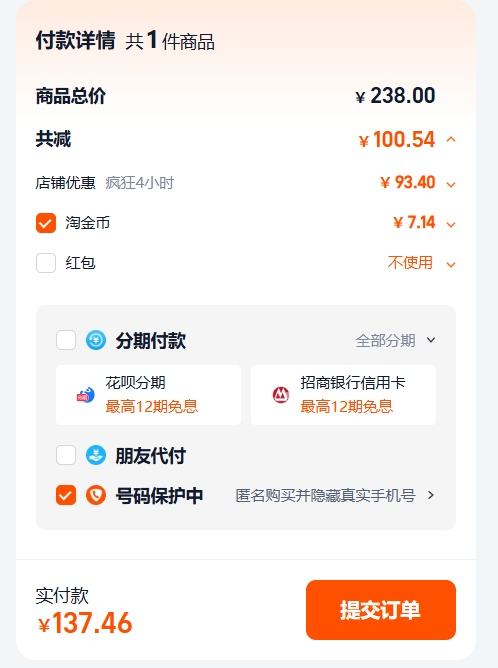Click the 疯狂4小时 store promotion label

tap(140, 183)
